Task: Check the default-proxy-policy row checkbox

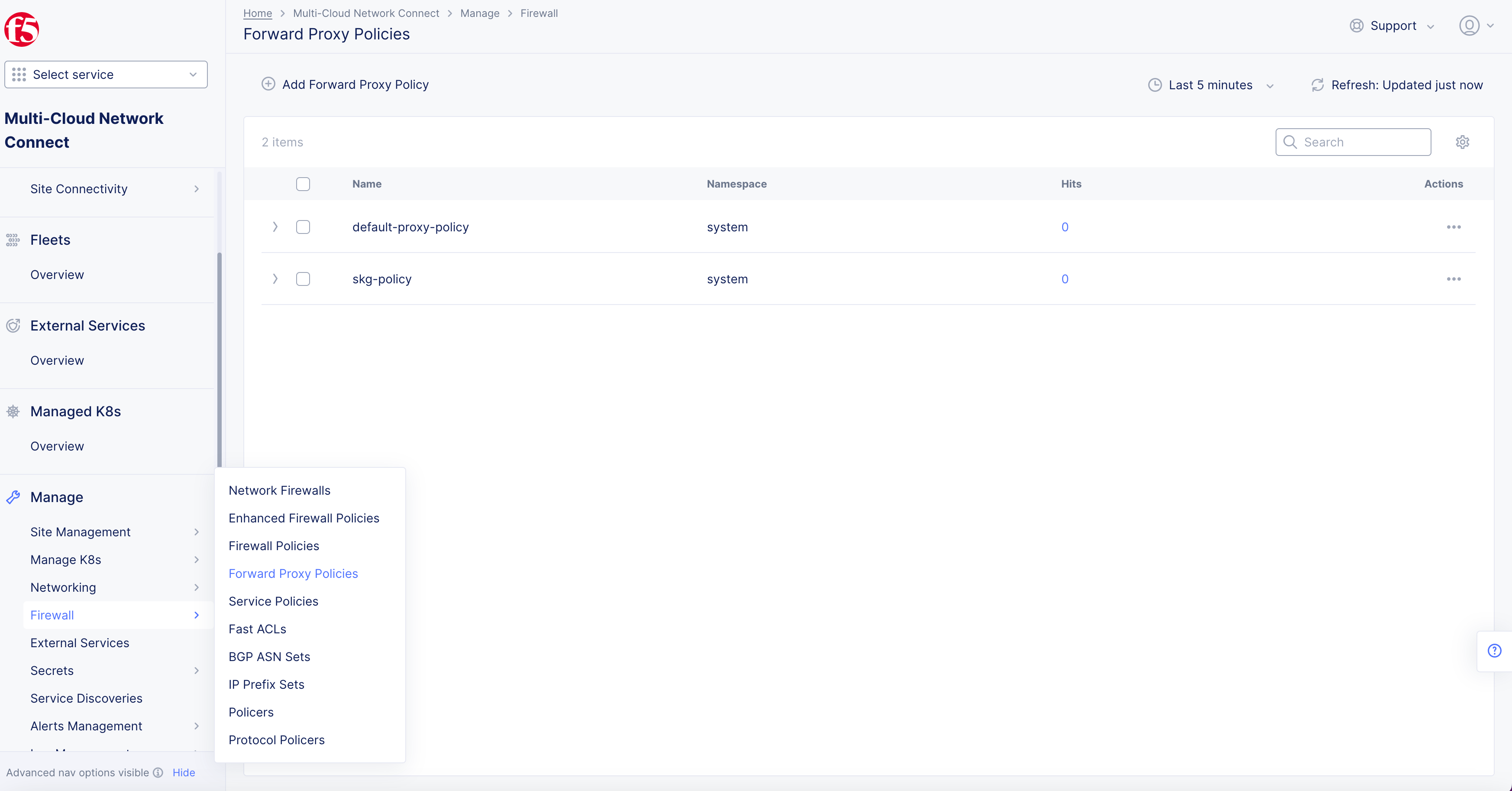Action: pyautogui.click(x=303, y=227)
